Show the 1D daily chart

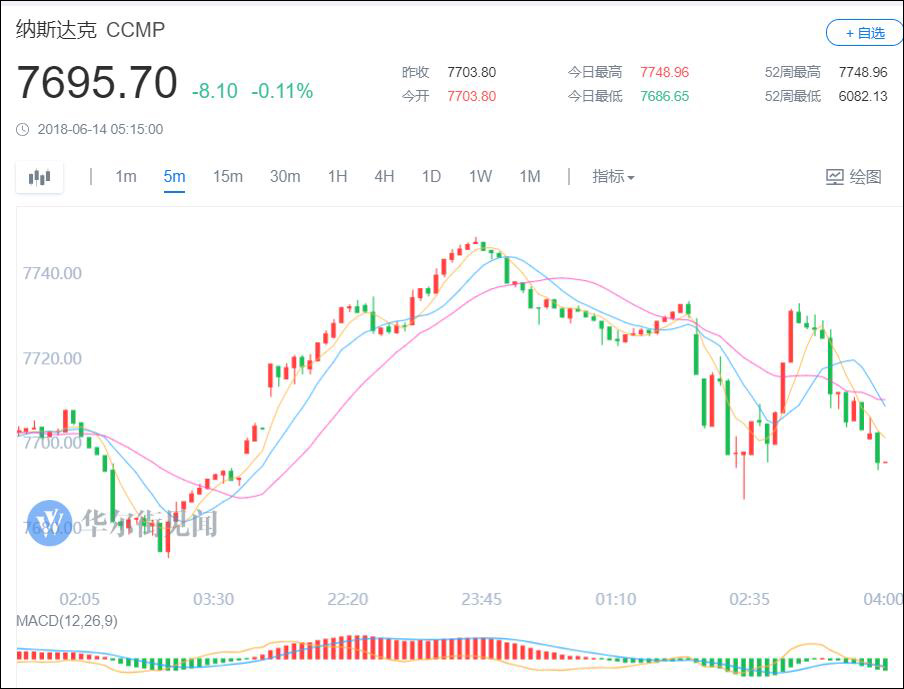pyautogui.click(x=431, y=177)
